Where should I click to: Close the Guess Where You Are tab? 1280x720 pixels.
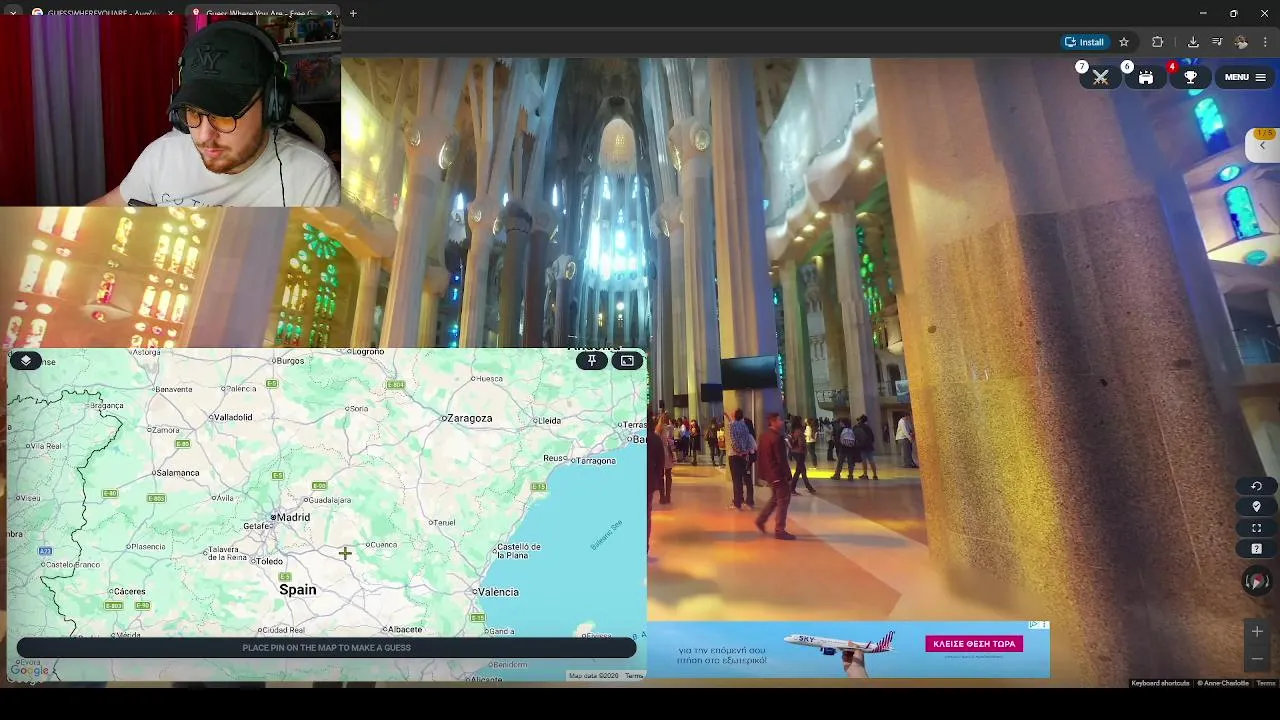(x=329, y=13)
